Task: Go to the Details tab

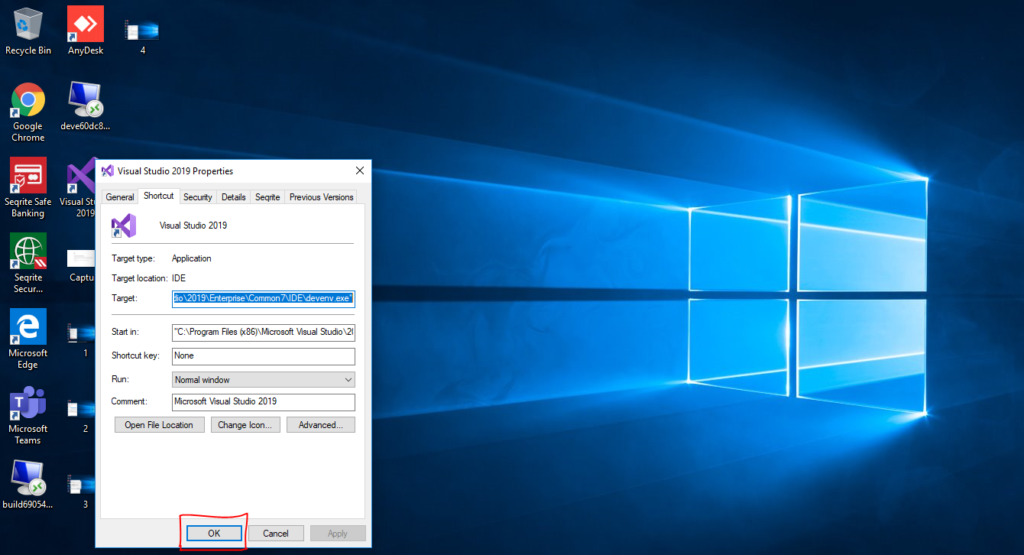Action: coord(233,197)
